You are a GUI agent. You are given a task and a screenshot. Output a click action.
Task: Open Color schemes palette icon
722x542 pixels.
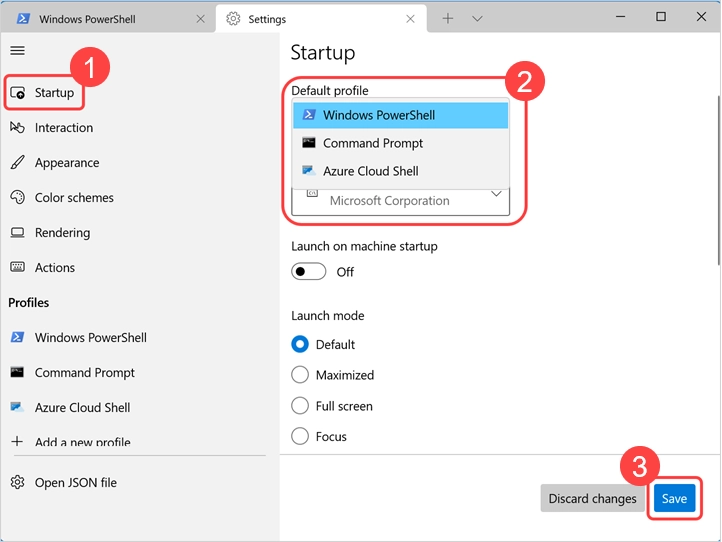click(17, 198)
